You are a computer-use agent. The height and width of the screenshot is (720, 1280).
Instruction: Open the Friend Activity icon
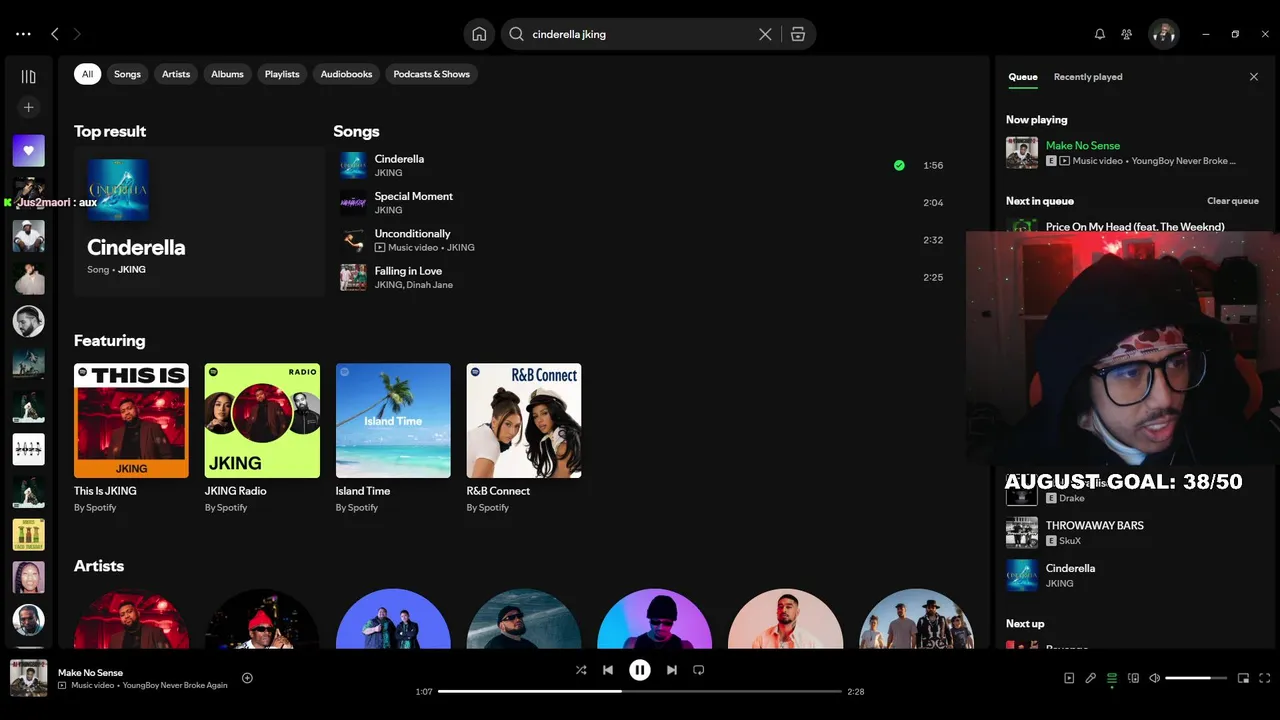coord(1127,34)
